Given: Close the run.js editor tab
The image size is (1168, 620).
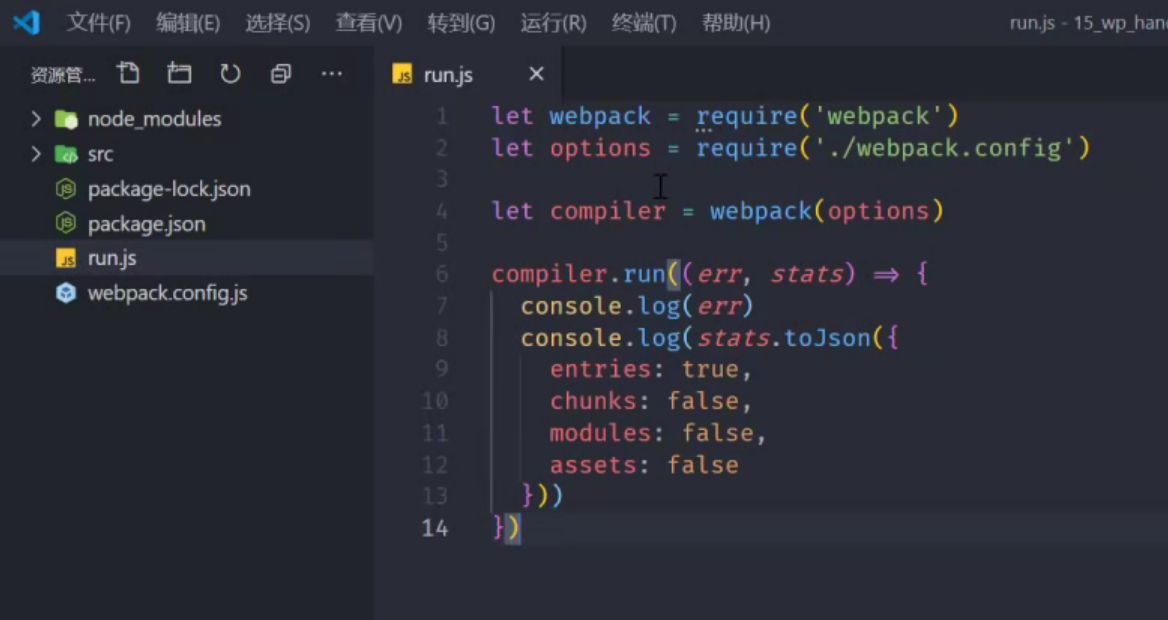Looking at the screenshot, I should (x=536, y=74).
